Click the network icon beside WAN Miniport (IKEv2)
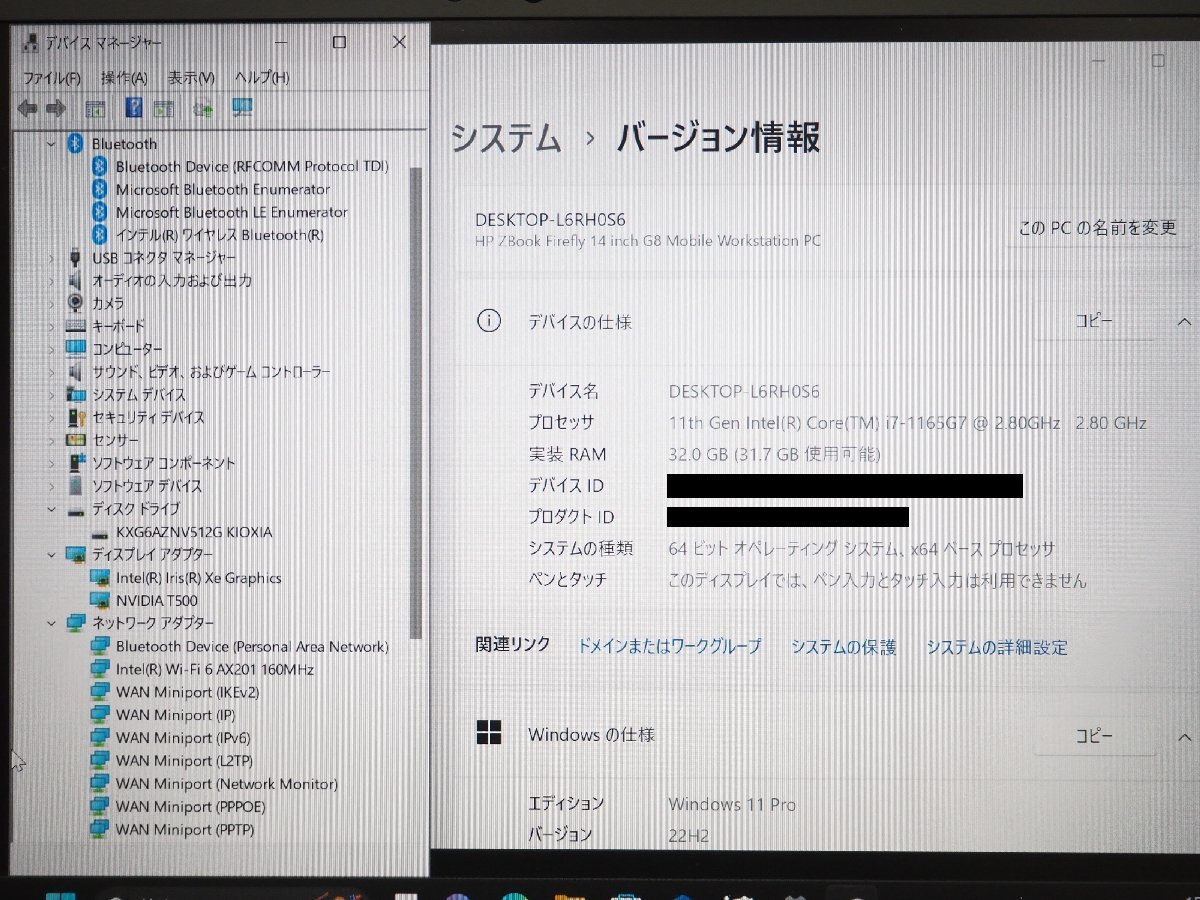This screenshot has height=900, width=1200. 99,693
